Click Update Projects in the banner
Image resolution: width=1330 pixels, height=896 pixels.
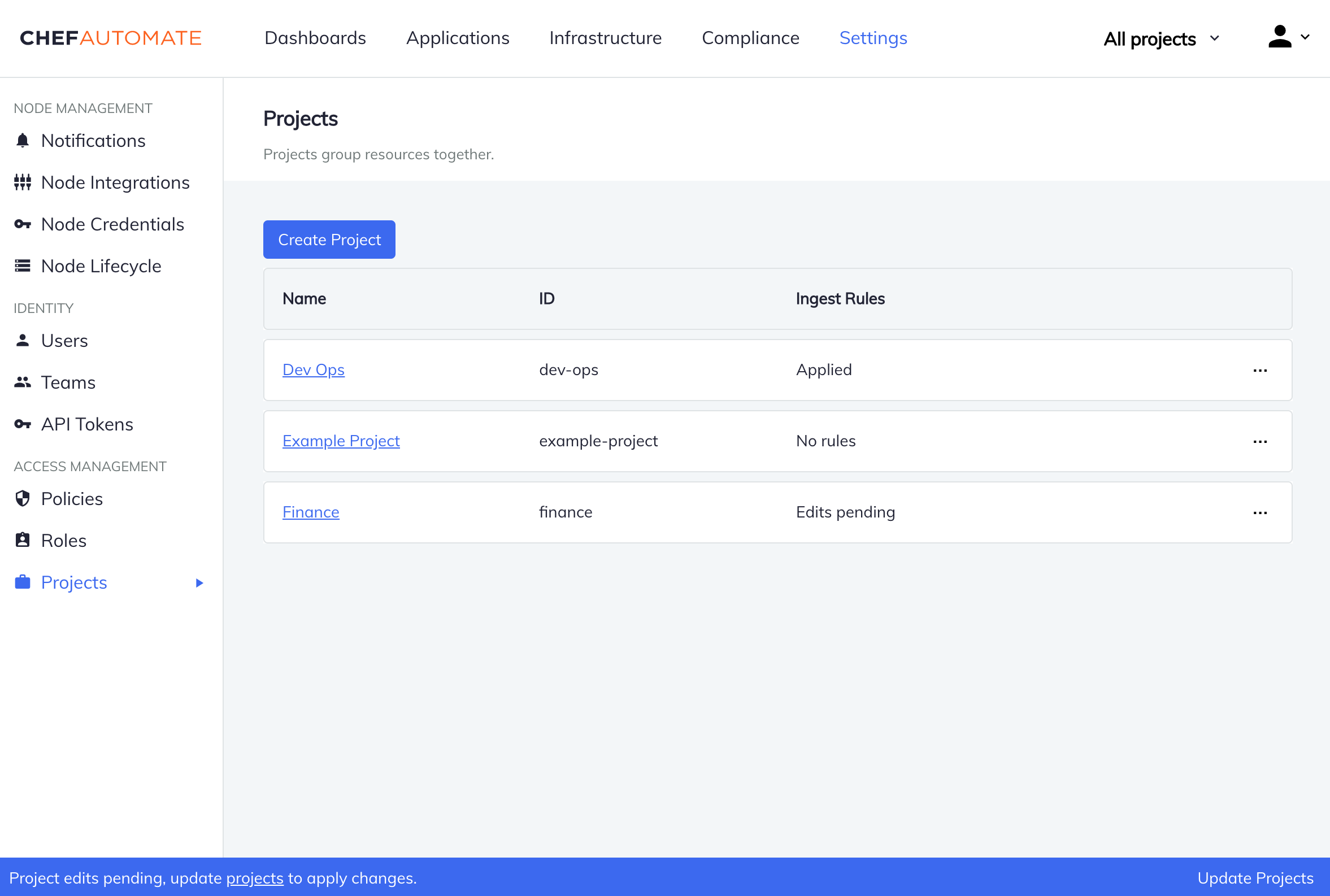coord(1255,878)
